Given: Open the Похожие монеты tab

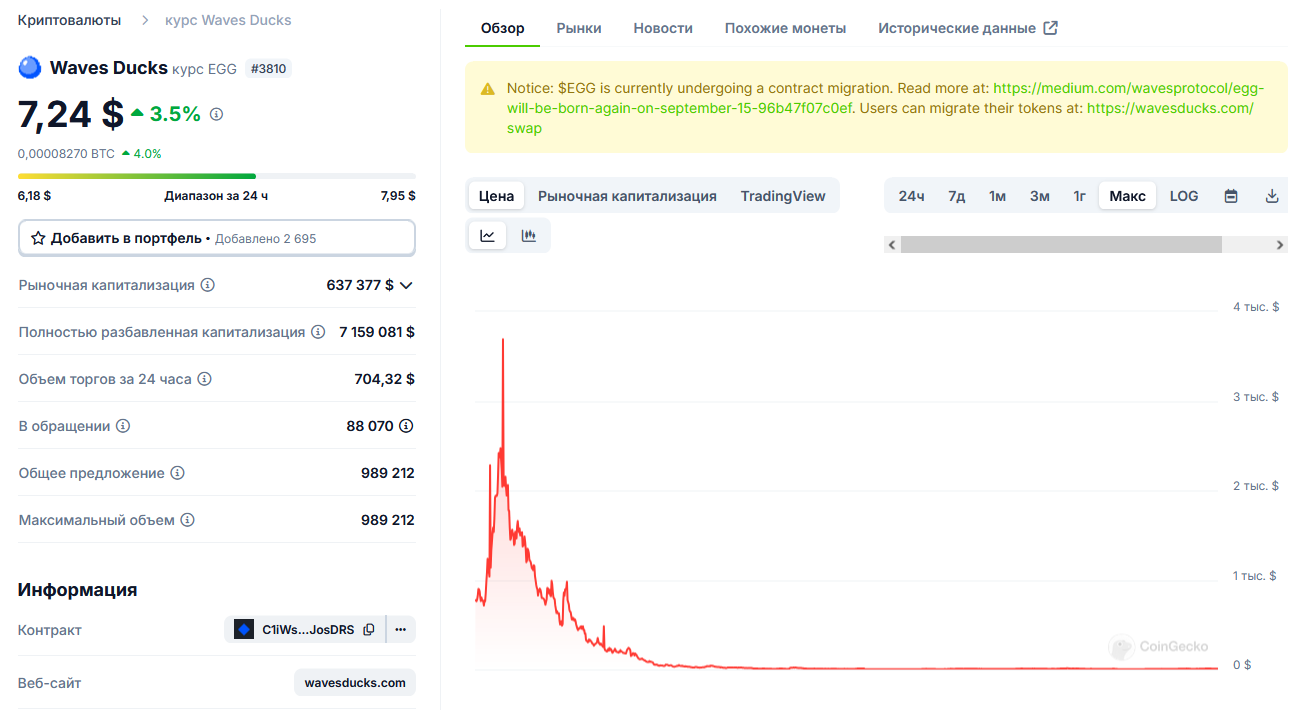Looking at the screenshot, I should [x=785, y=28].
